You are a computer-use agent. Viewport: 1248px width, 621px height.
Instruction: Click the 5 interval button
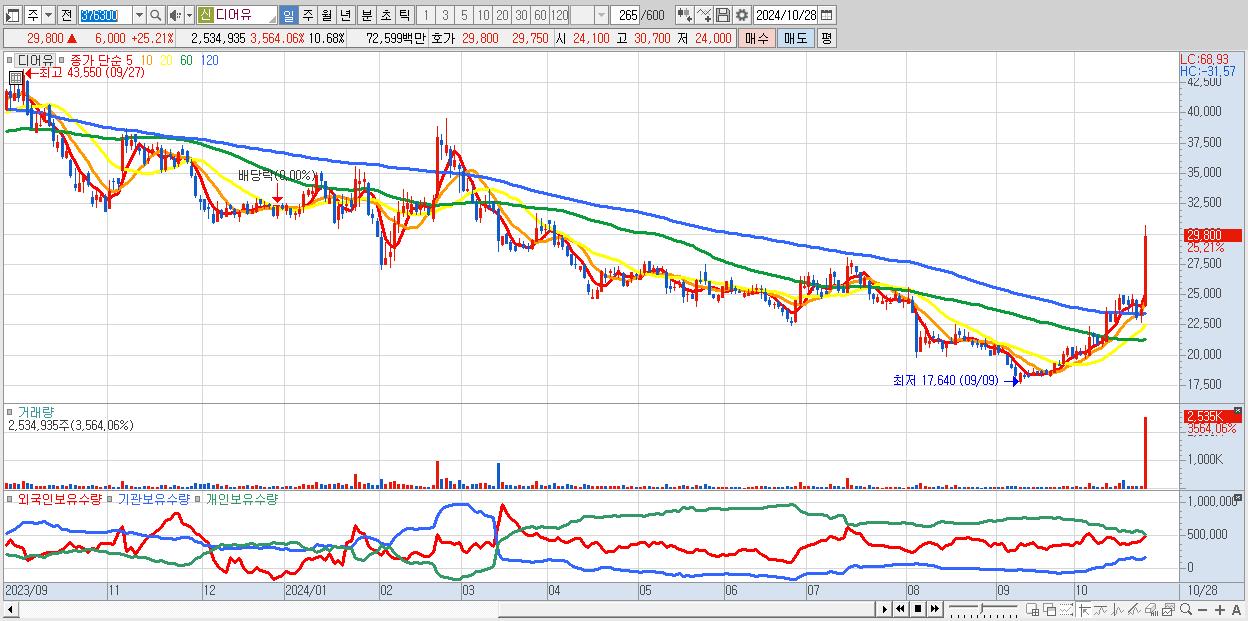[464, 16]
